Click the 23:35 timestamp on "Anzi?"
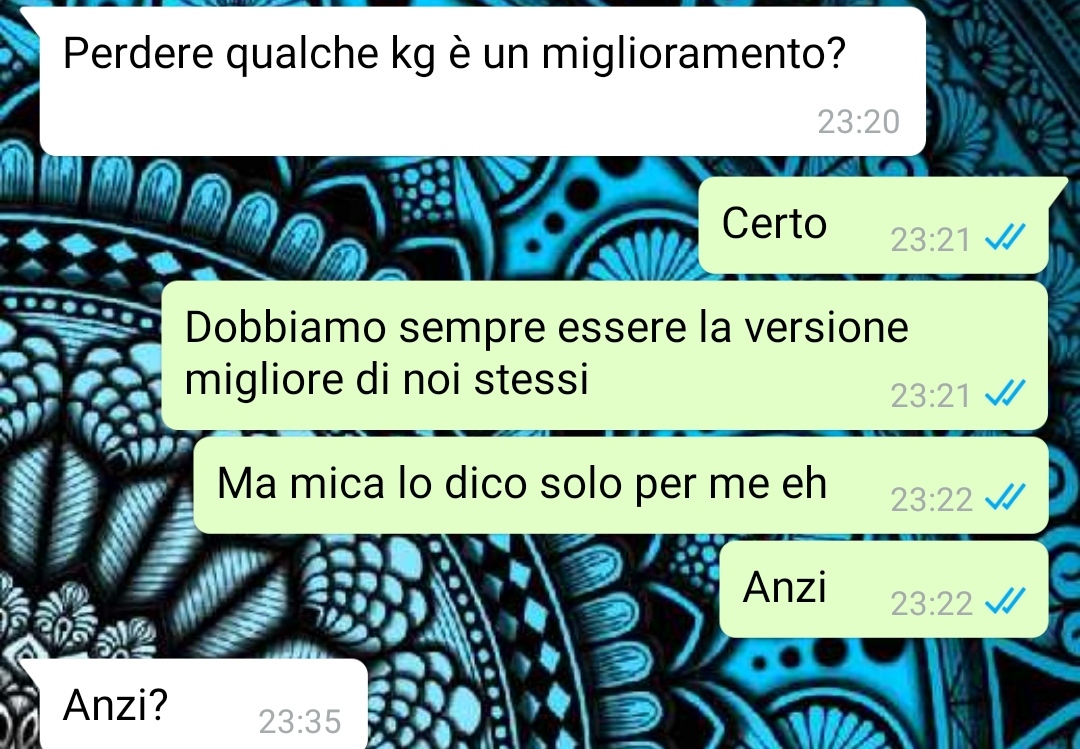Viewport: 1080px width, 749px height. (x=300, y=722)
